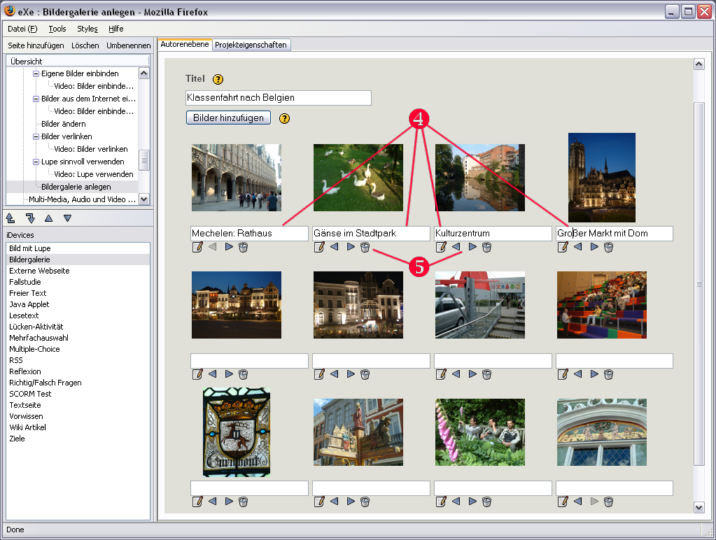Click outline tree scroll-down arrow
The height and width of the screenshot is (540, 716).
point(144,199)
